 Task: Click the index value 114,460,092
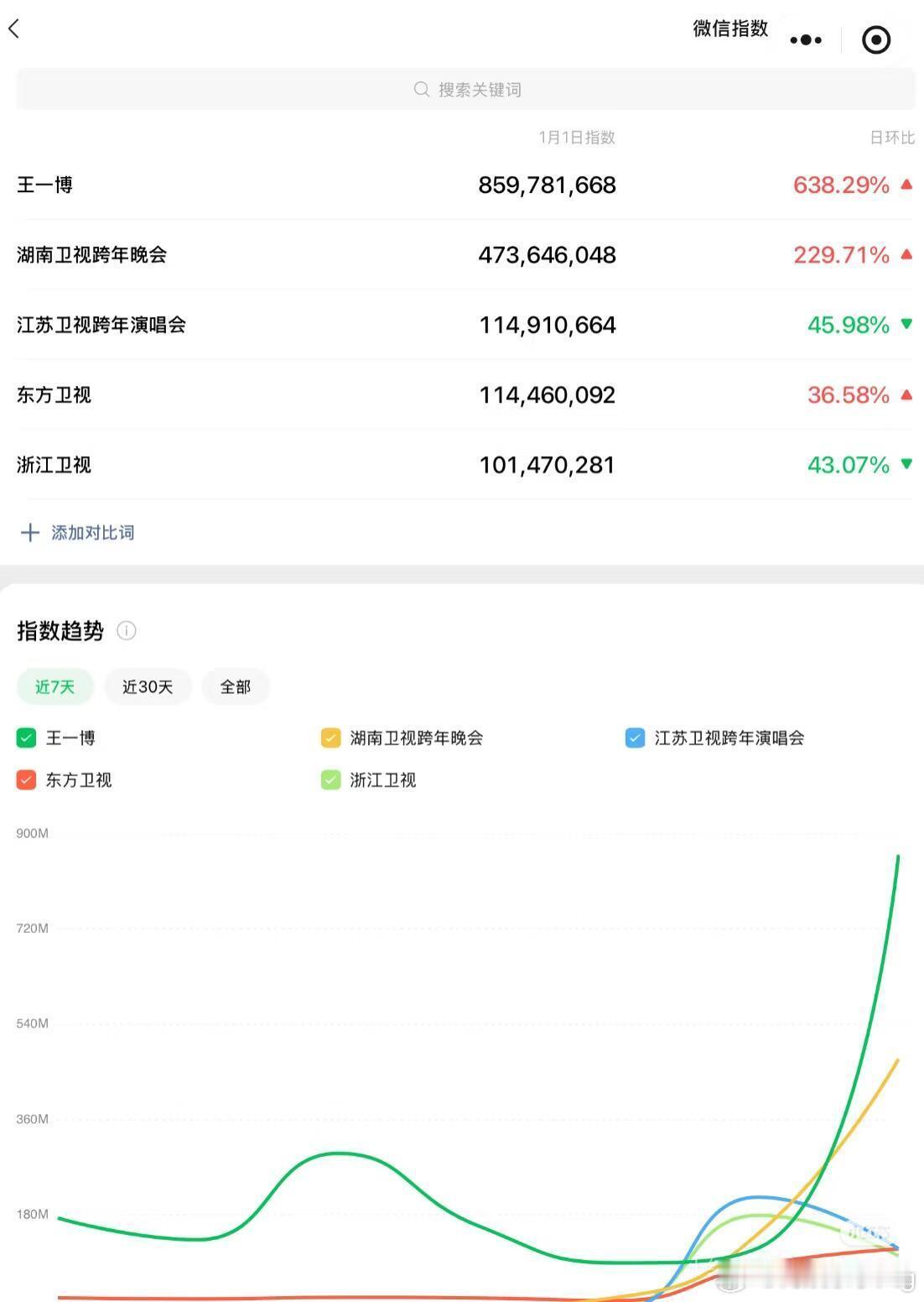point(548,395)
